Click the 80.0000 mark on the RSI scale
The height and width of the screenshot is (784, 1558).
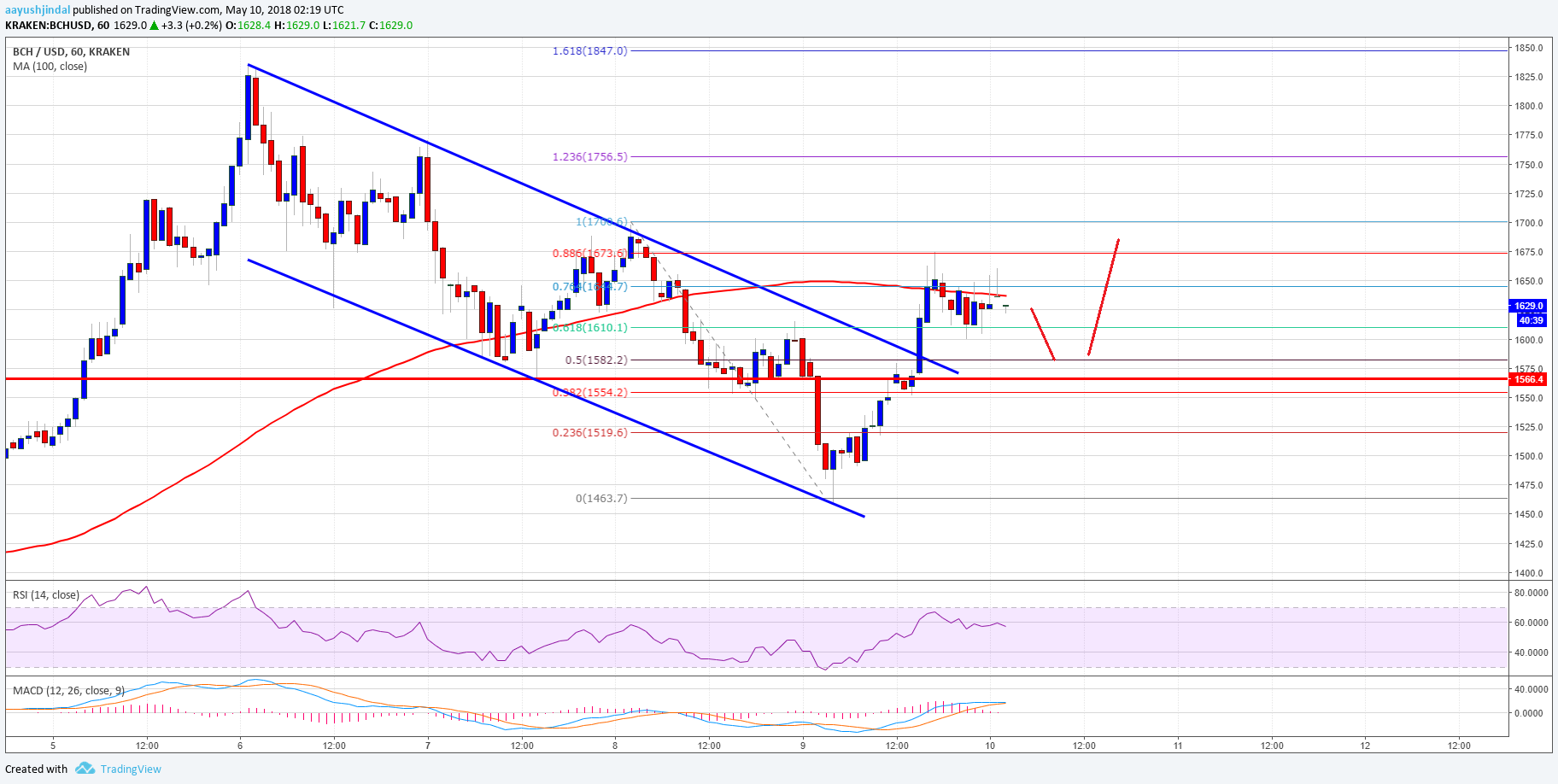click(1532, 592)
